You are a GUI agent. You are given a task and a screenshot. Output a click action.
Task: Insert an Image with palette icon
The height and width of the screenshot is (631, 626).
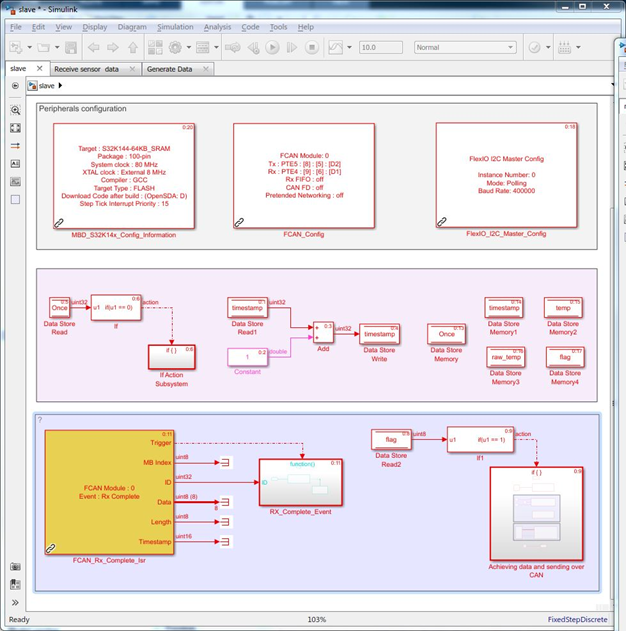(x=15, y=181)
